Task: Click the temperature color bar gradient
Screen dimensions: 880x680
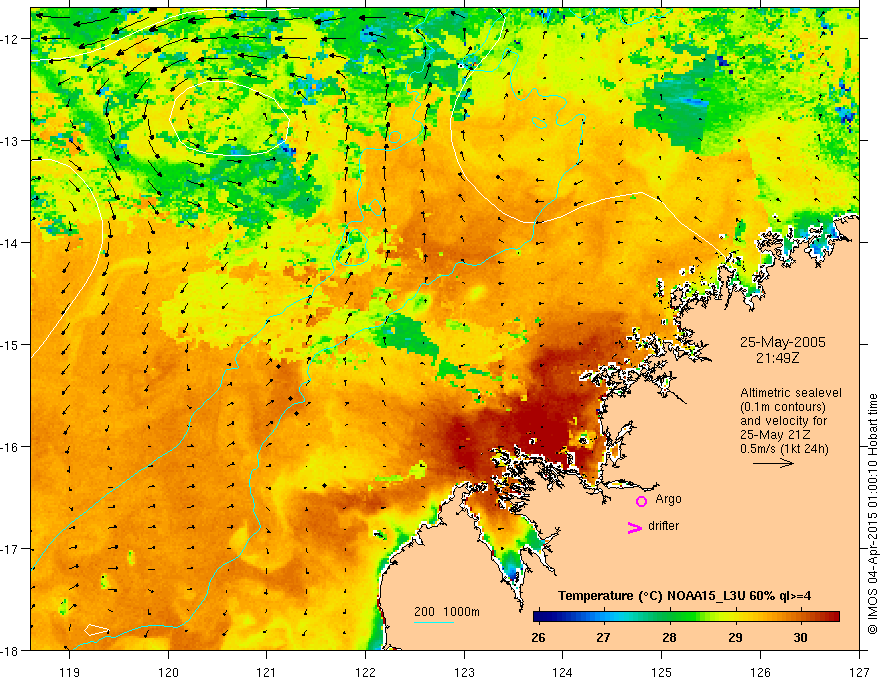Action: [686, 617]
